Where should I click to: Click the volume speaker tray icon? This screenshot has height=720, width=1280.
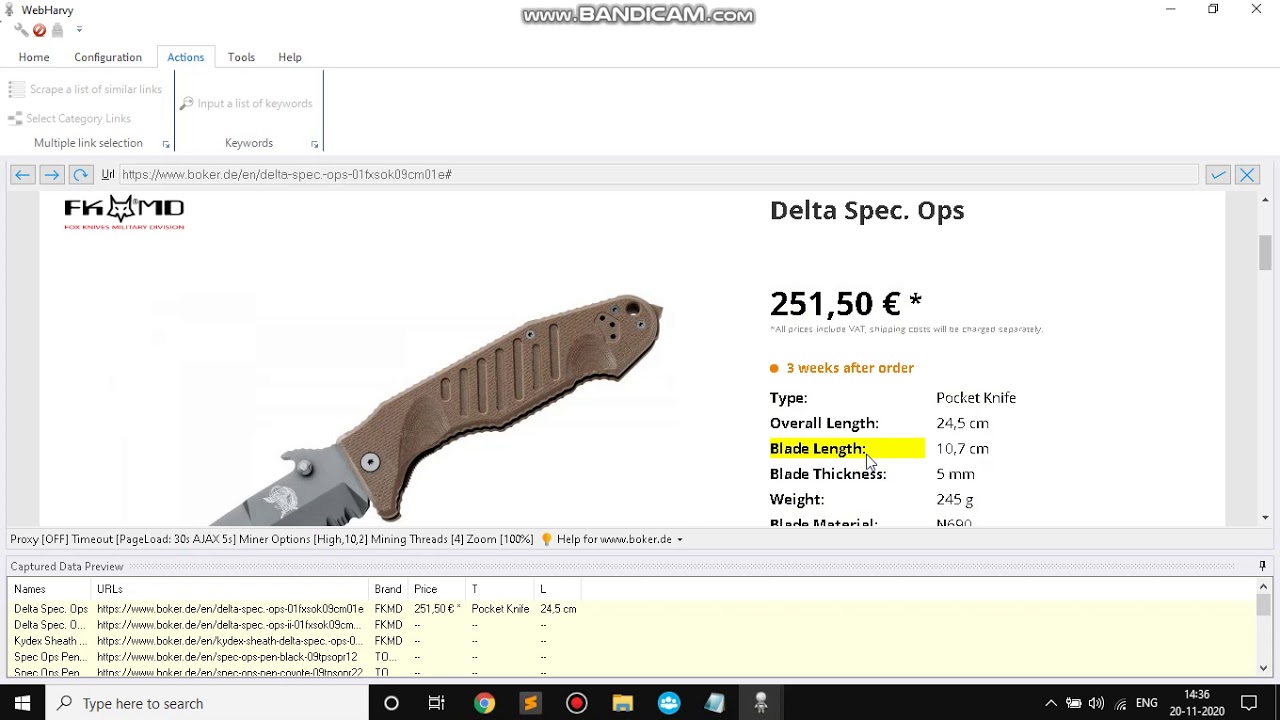(x=1096, y=703)
